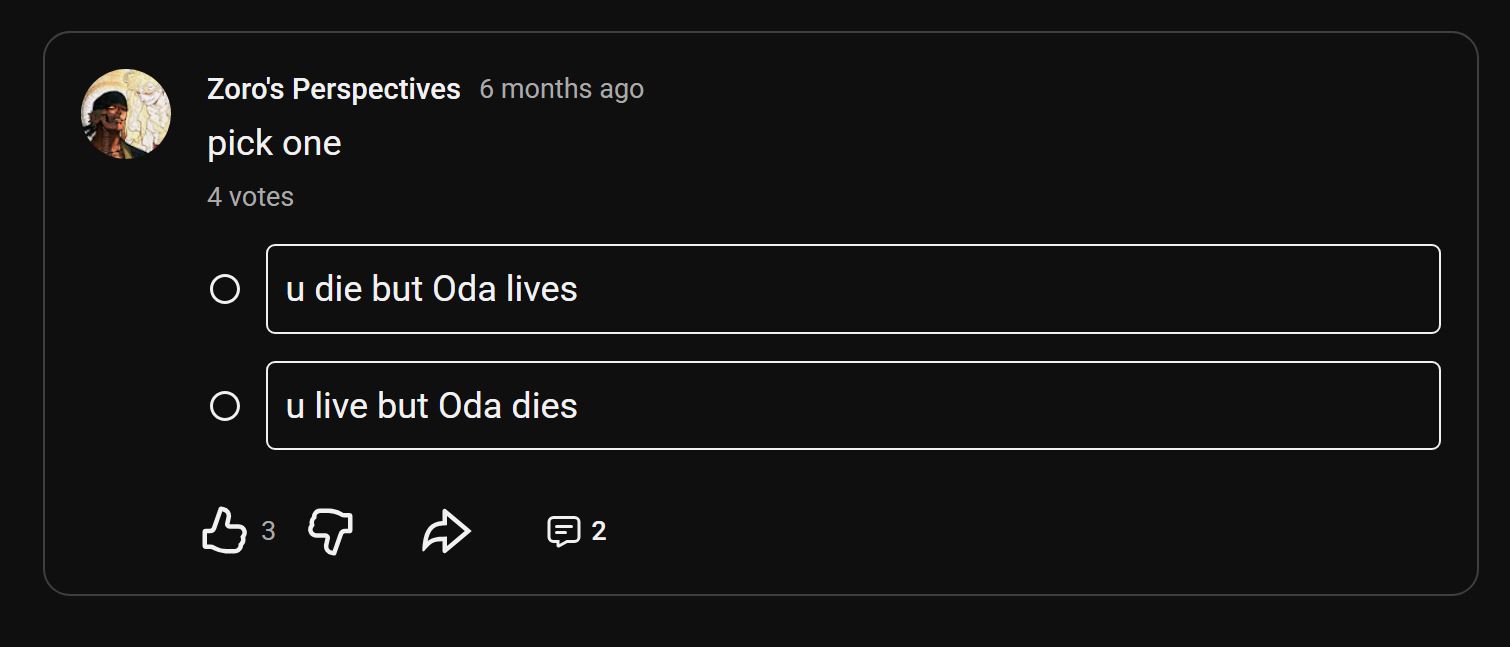
Task: Click the '4 votes' count text
Action: pos(250,196)
